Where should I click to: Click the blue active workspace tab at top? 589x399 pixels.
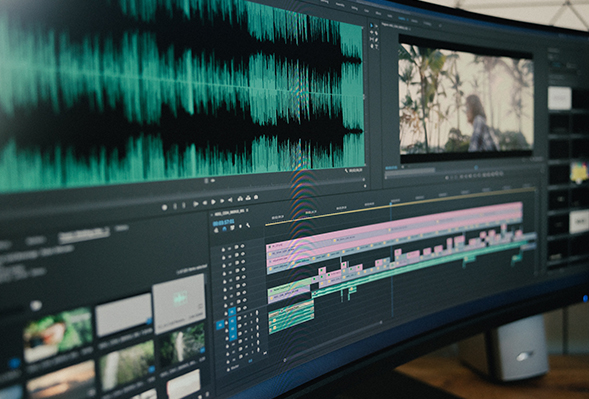point(402,19)
